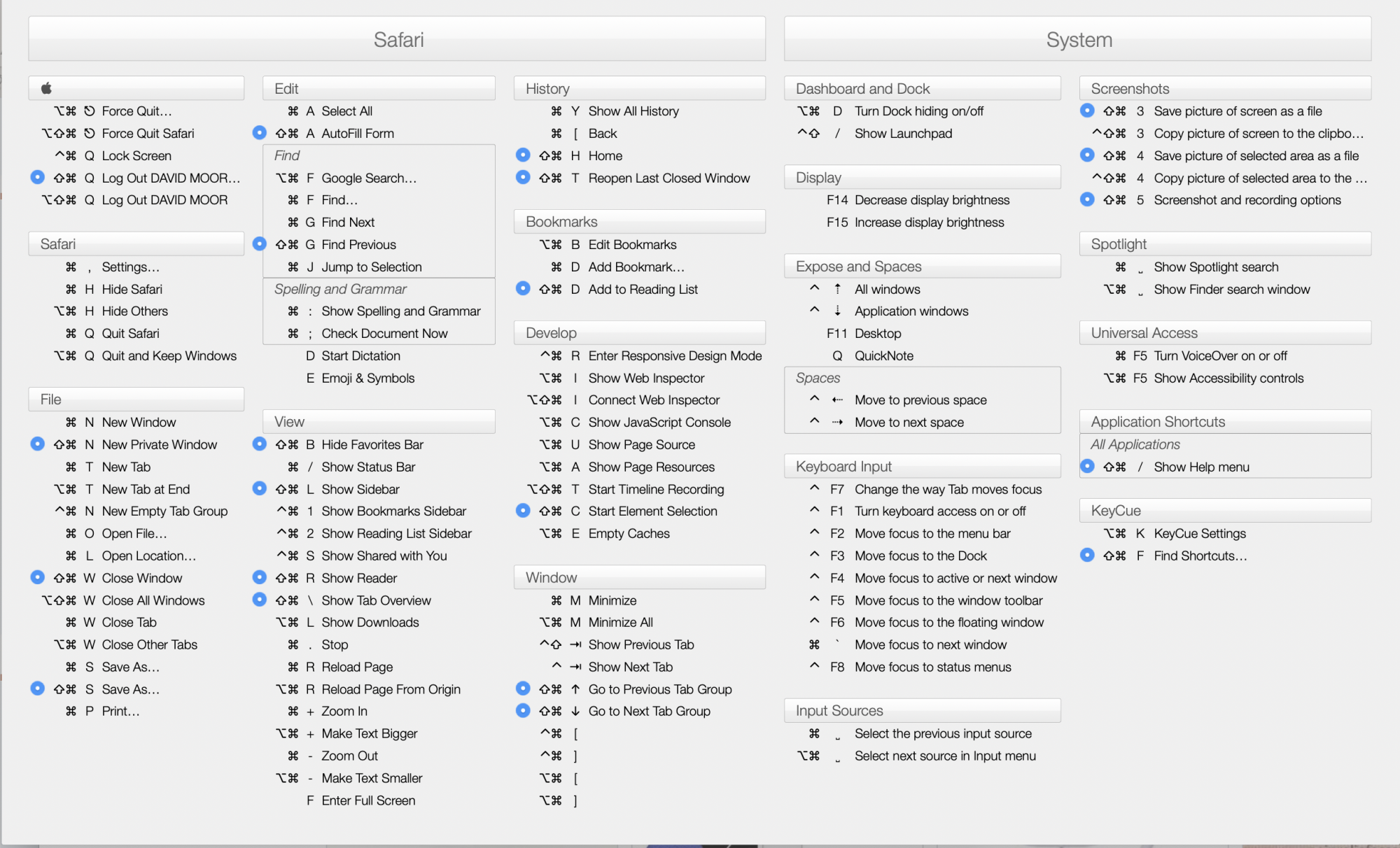Click blue dot beside Go to Next Tab Group

click(523, 711)
